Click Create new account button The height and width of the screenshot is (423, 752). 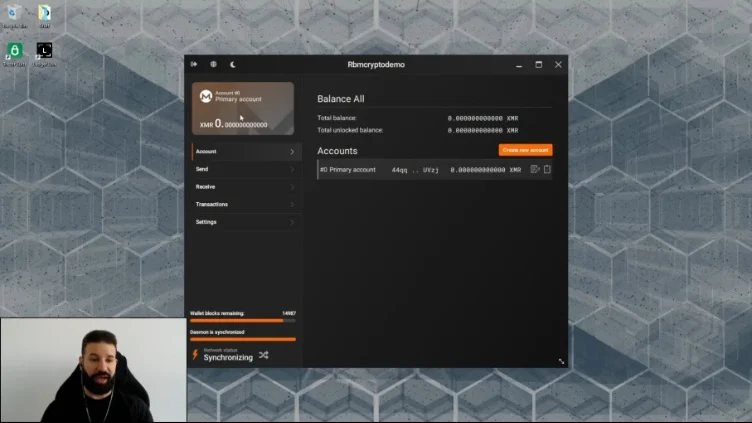(x=525, y=150)
